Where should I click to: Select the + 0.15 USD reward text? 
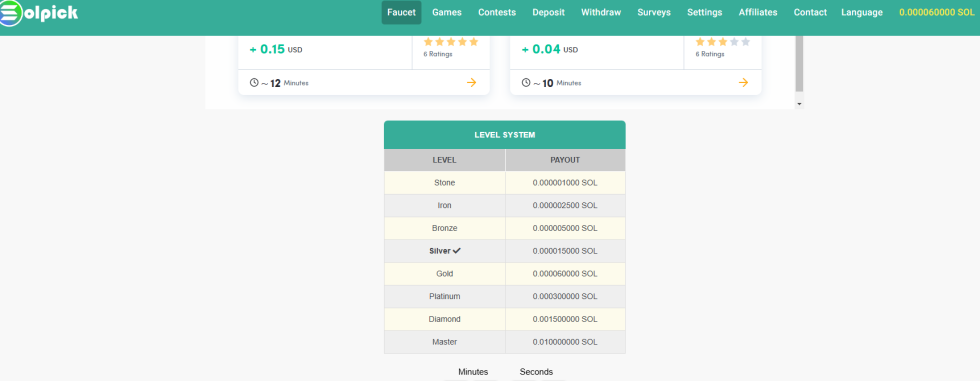pyautogui.click(x=276, y=49)
